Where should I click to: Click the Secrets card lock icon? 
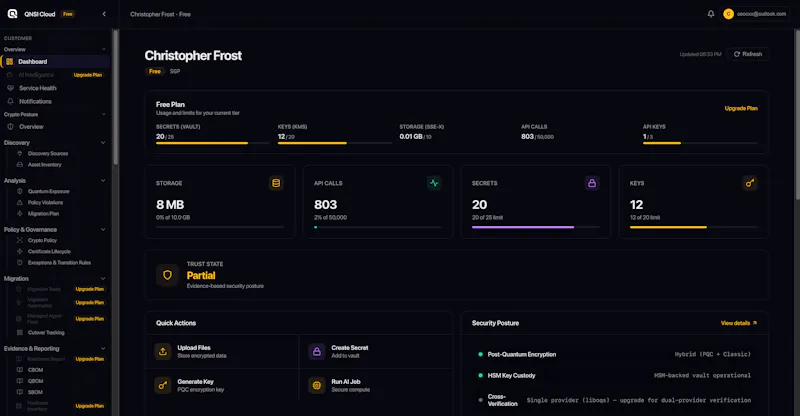592,183
